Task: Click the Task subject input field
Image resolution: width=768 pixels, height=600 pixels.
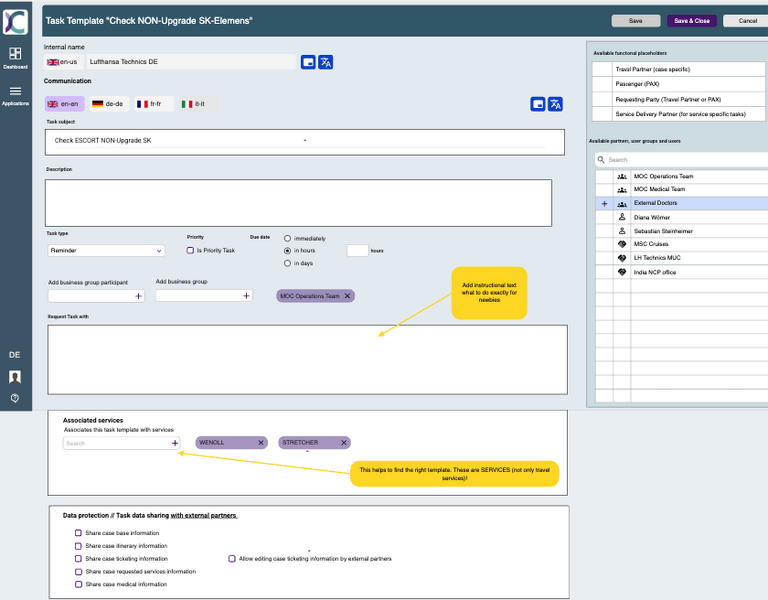Action: point(305,142)
